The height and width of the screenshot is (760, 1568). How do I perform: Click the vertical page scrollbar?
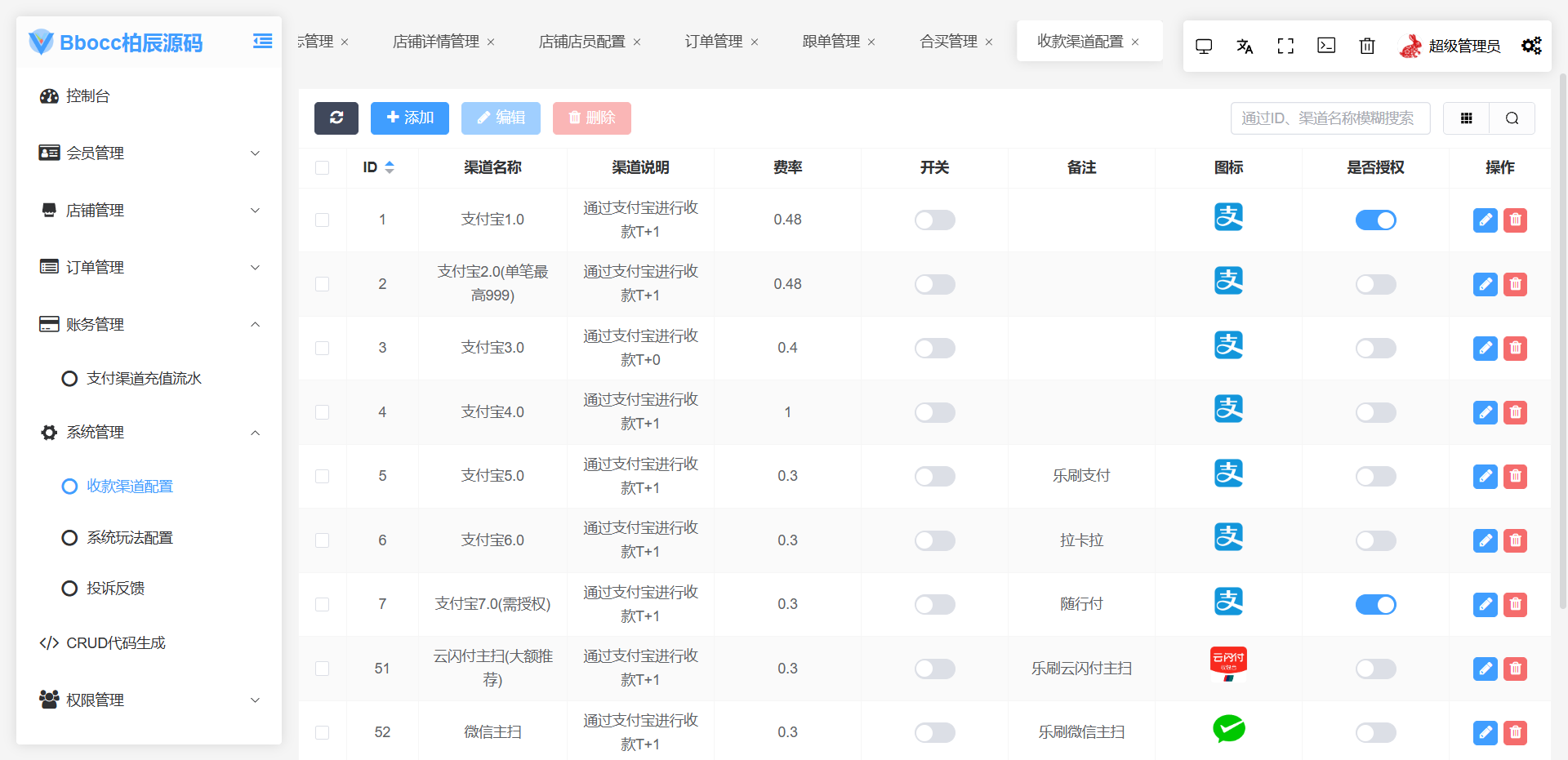(x=1563, y=341)
